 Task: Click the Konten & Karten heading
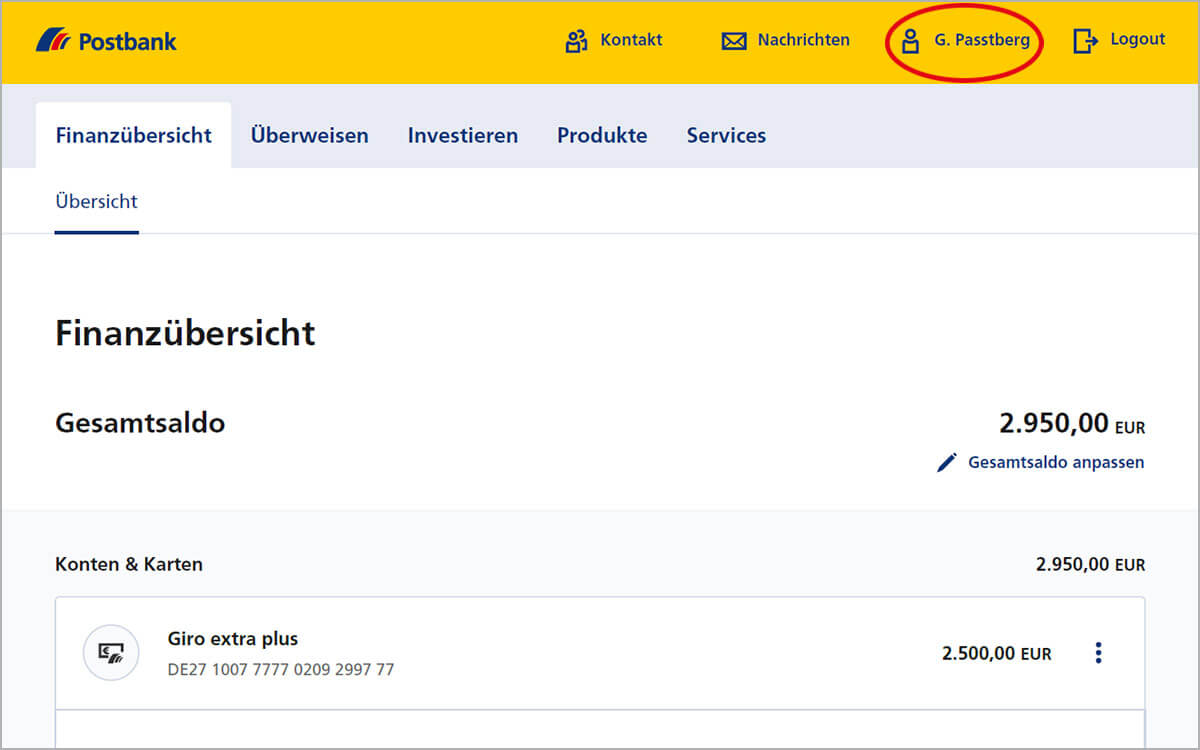pyautogui.click(x=129, y=564)
